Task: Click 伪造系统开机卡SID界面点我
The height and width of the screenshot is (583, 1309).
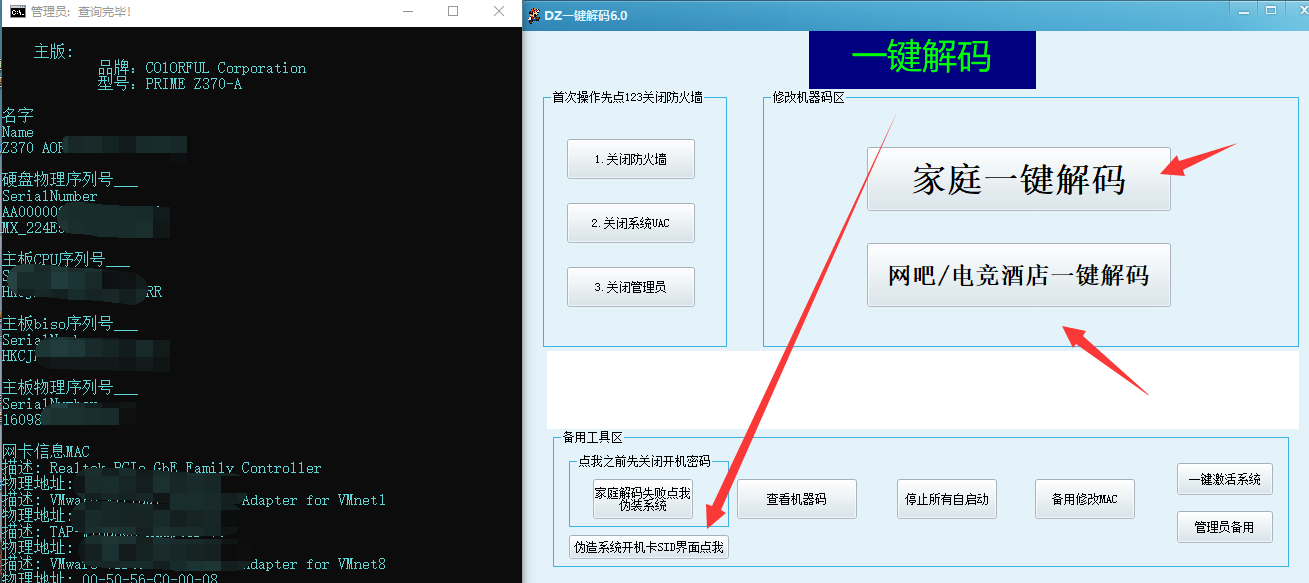Action: pyautogui.click(x=648, y=547)
